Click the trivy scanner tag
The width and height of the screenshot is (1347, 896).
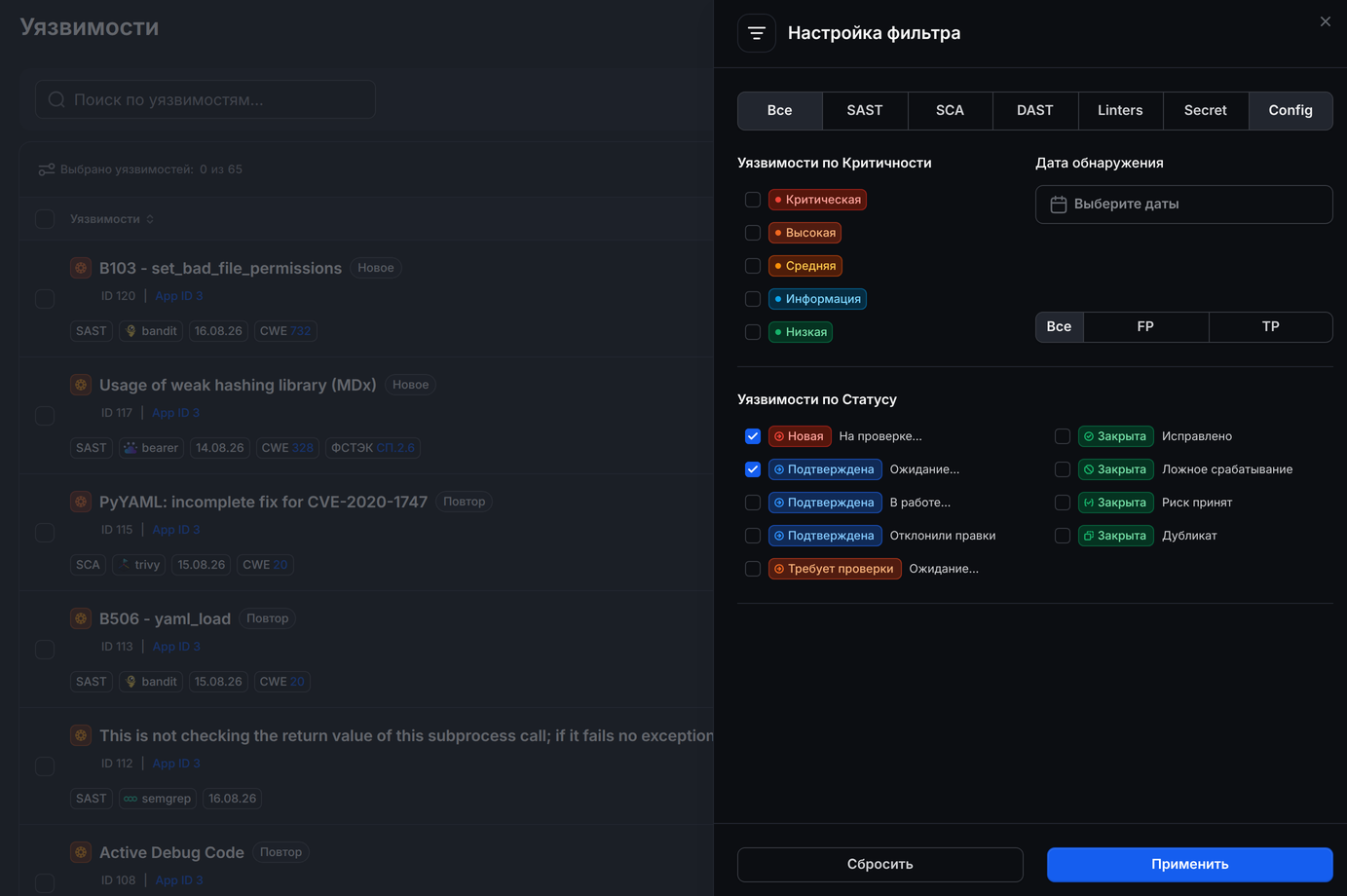point(138,565)
